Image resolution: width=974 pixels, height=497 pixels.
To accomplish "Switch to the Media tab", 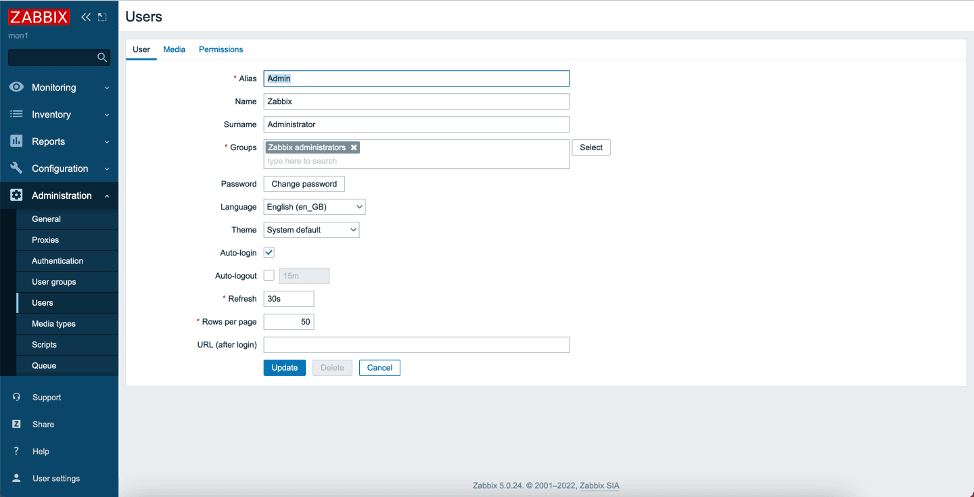I will click(x=175, y=50).
